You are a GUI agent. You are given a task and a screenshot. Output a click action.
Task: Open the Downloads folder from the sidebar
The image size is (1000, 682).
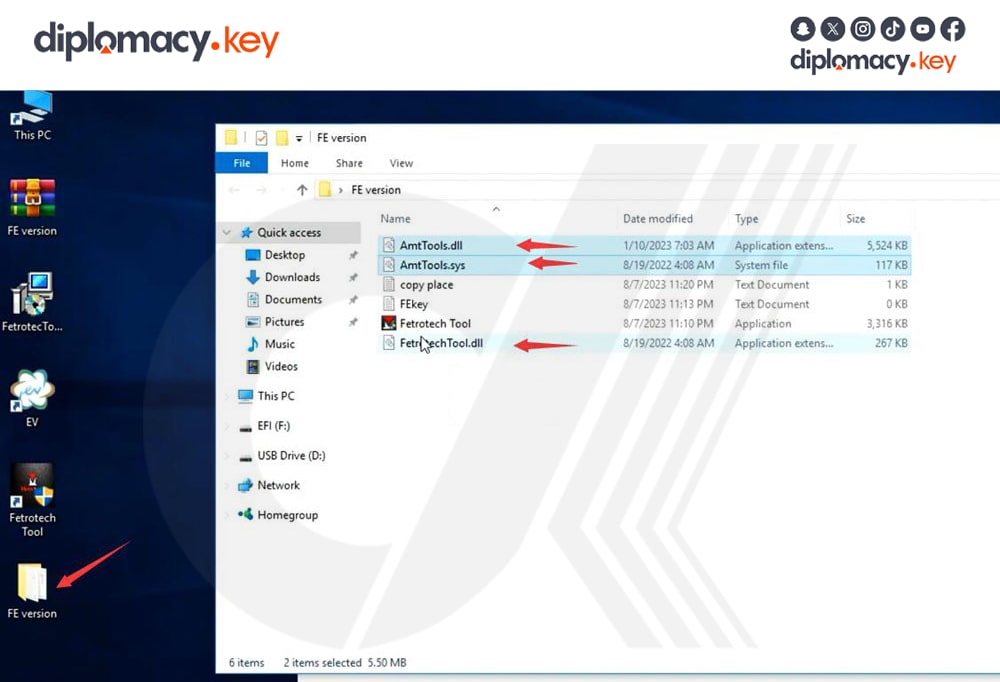[290, 277]
